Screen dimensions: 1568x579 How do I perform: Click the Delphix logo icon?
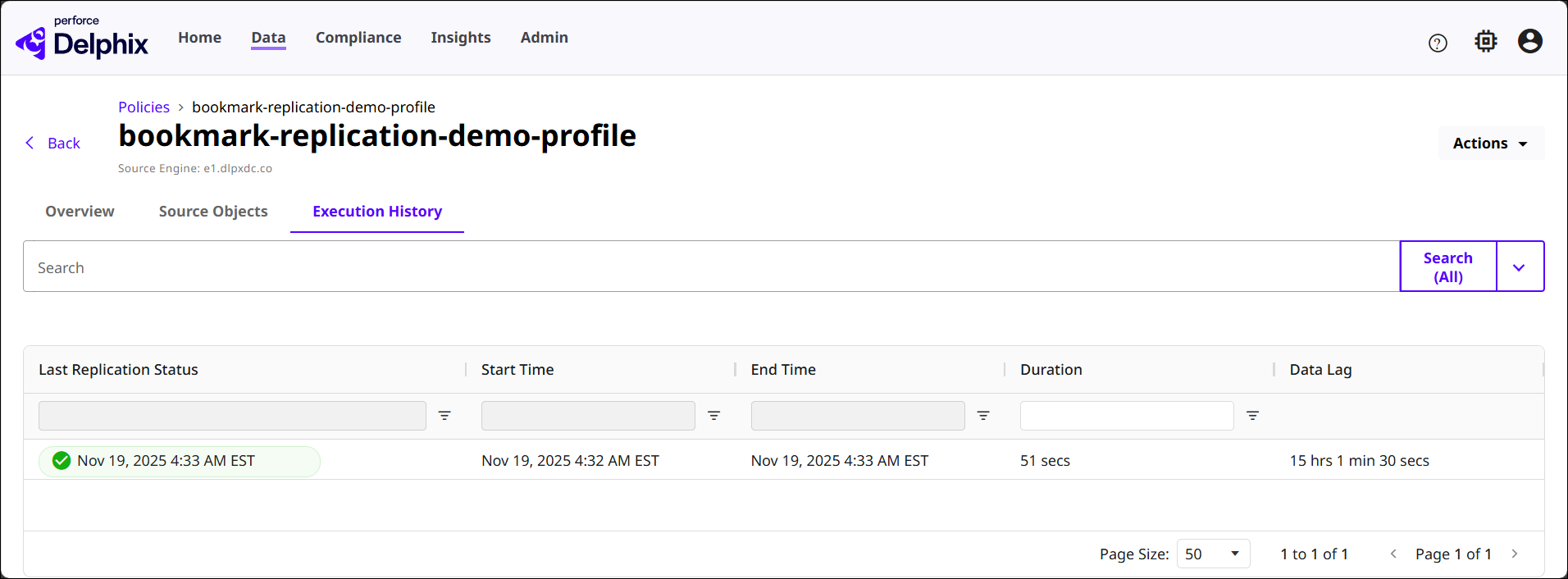[x=32, y=43]
